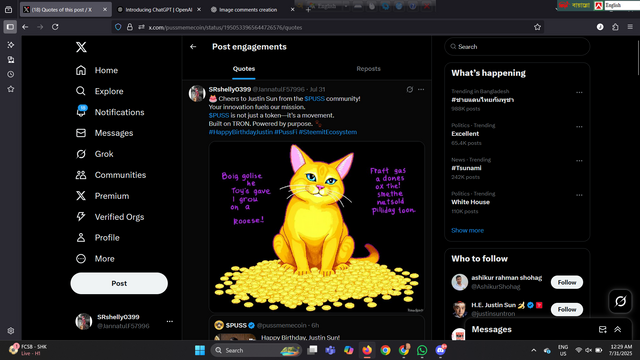Follow ashikur rahman shohag
The height and width of the screenshot is (360, 640).
pyautogui.click(x=567, y=282)
